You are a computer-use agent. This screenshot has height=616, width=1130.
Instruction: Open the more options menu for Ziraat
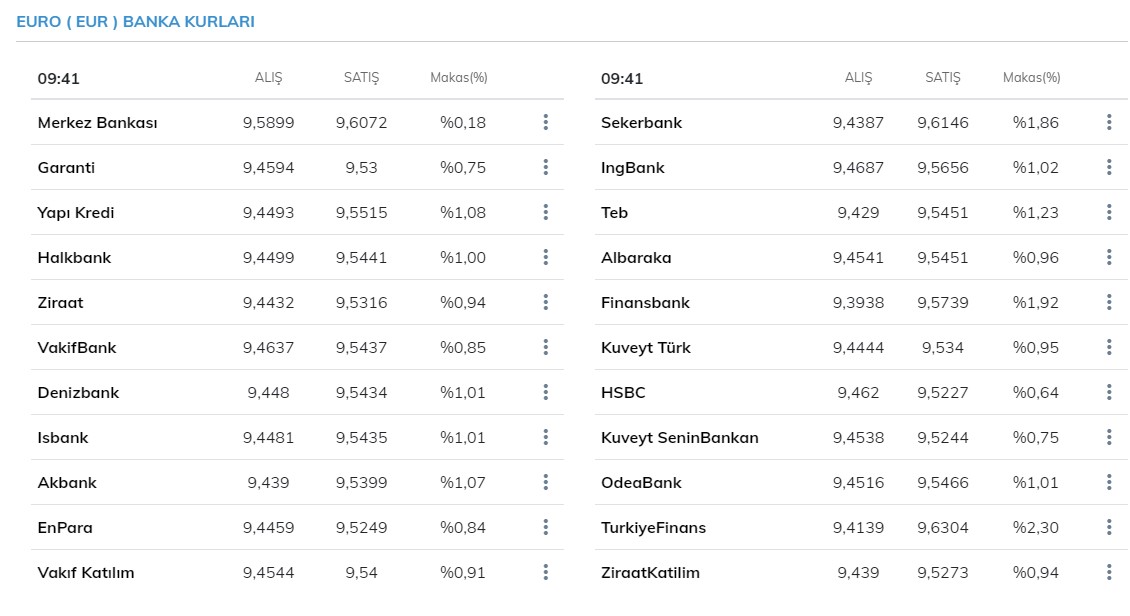tap(545, 302)
